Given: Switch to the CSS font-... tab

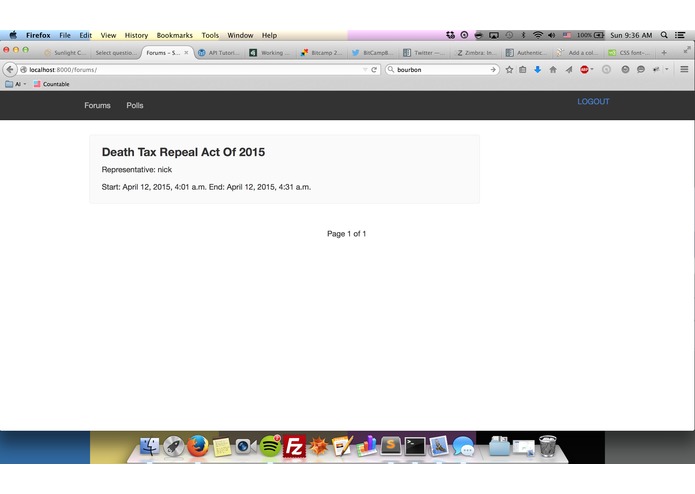Looking at the screenshot, I should click(x=629, y=53).
